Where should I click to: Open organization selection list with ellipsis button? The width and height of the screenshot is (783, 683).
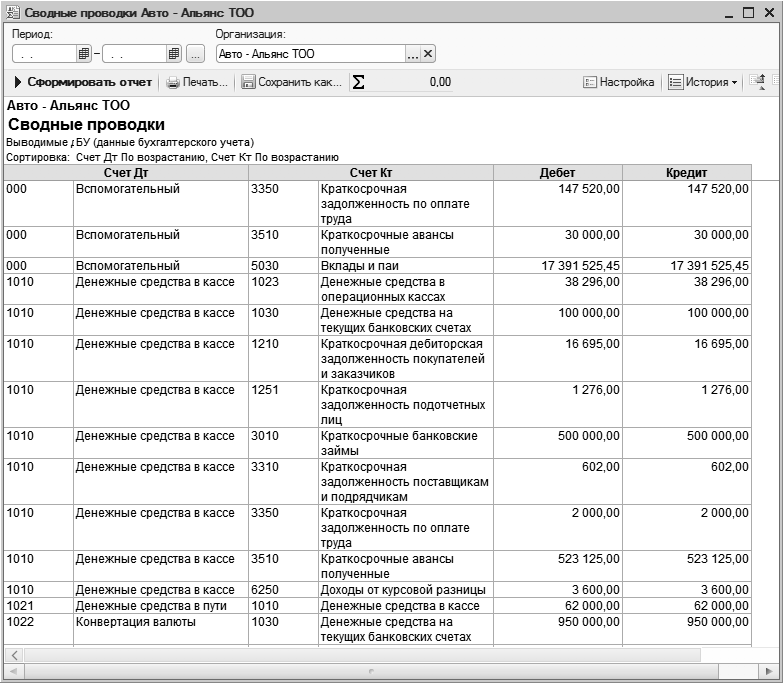point(413,54)
